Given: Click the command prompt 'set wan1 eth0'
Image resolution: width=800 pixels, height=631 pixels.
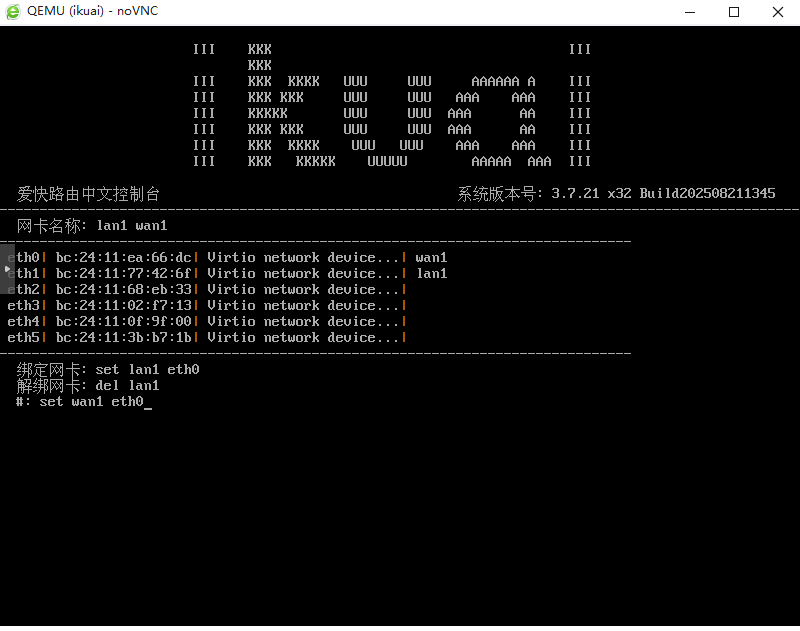Looking at the screenshot, I should [91, 402].
